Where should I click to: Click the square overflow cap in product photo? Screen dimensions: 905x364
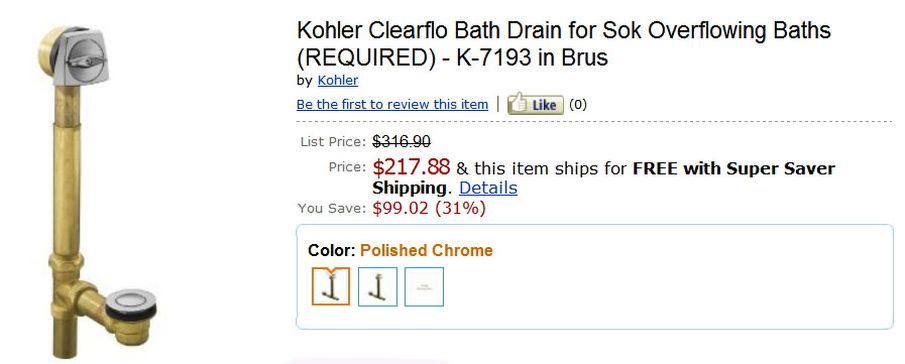(84, 57)
